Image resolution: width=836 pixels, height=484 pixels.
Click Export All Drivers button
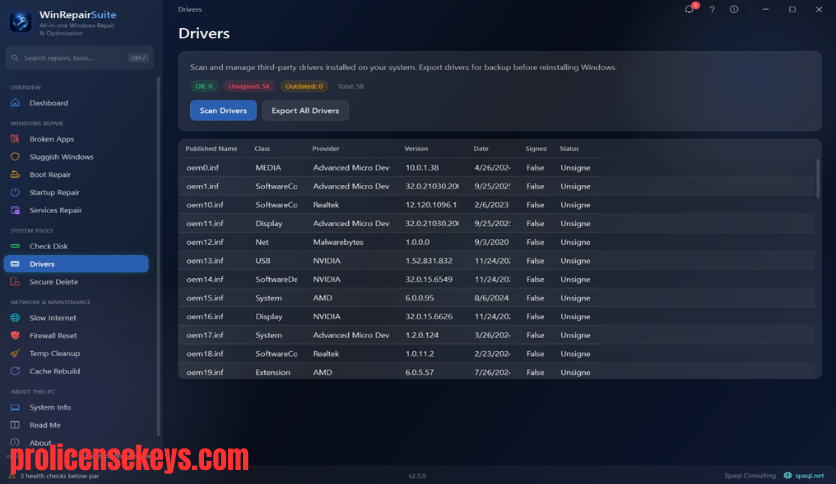(x=305, y=110)
